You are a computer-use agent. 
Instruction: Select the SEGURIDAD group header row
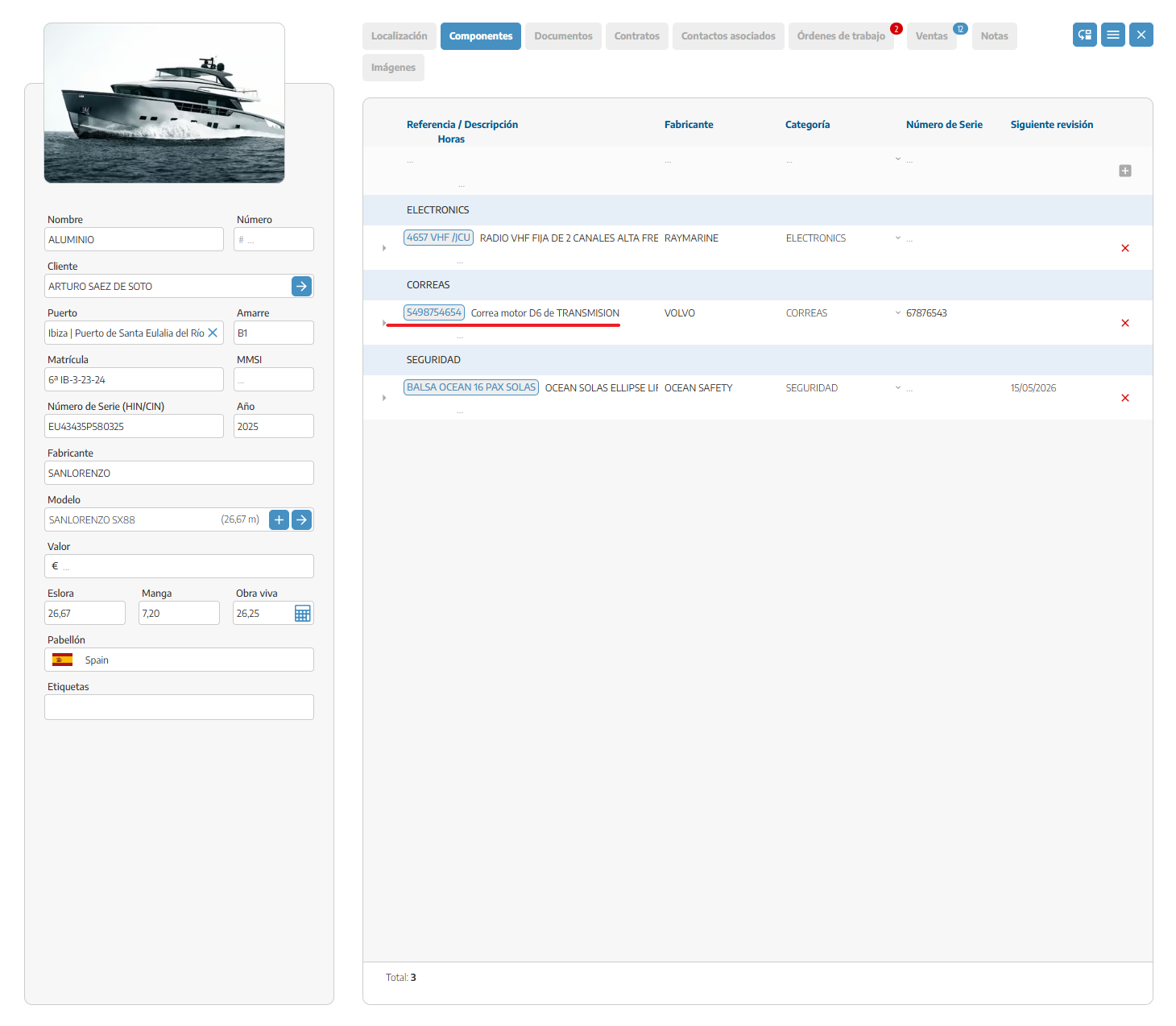(x=758, y=360)
